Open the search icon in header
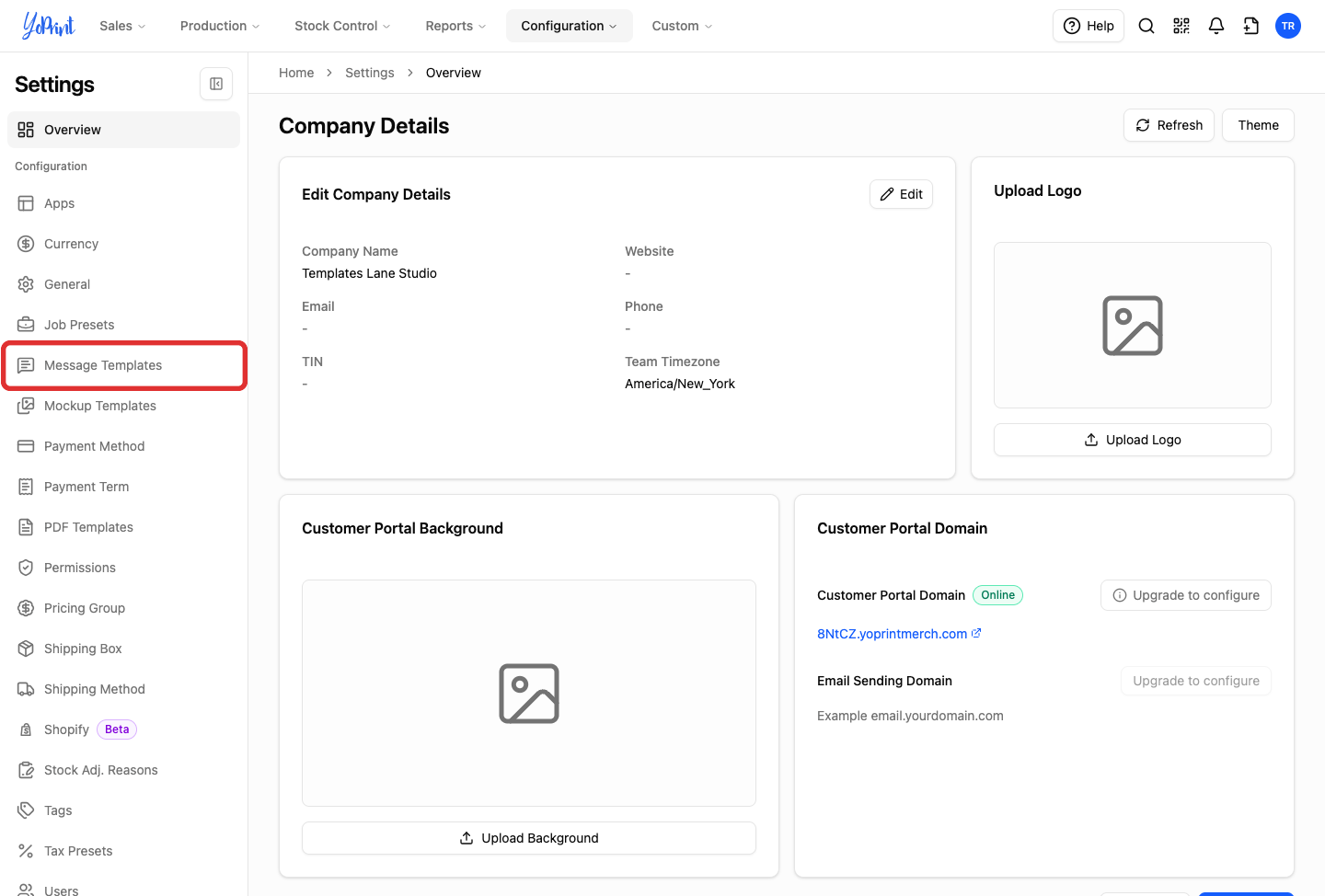The image size is (1325, 896). click(x=1146, y=26)
